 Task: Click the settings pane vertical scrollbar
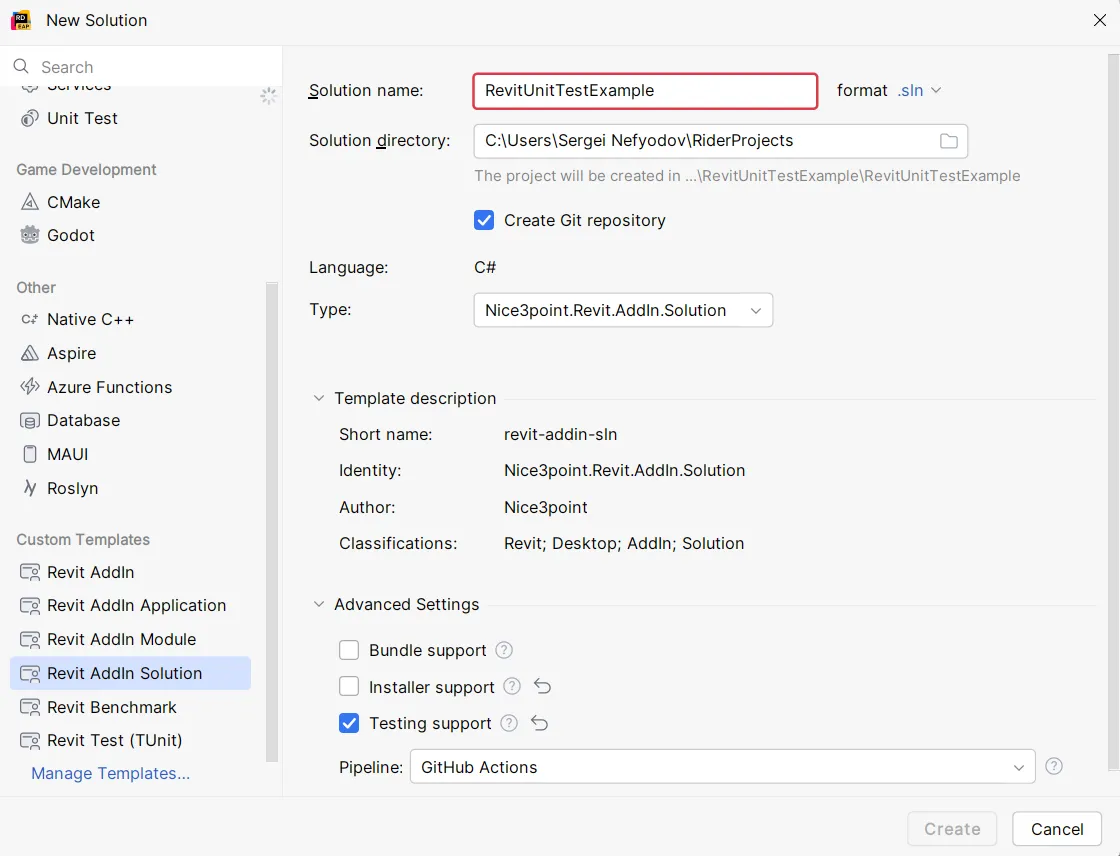[x=1114, y=412]
